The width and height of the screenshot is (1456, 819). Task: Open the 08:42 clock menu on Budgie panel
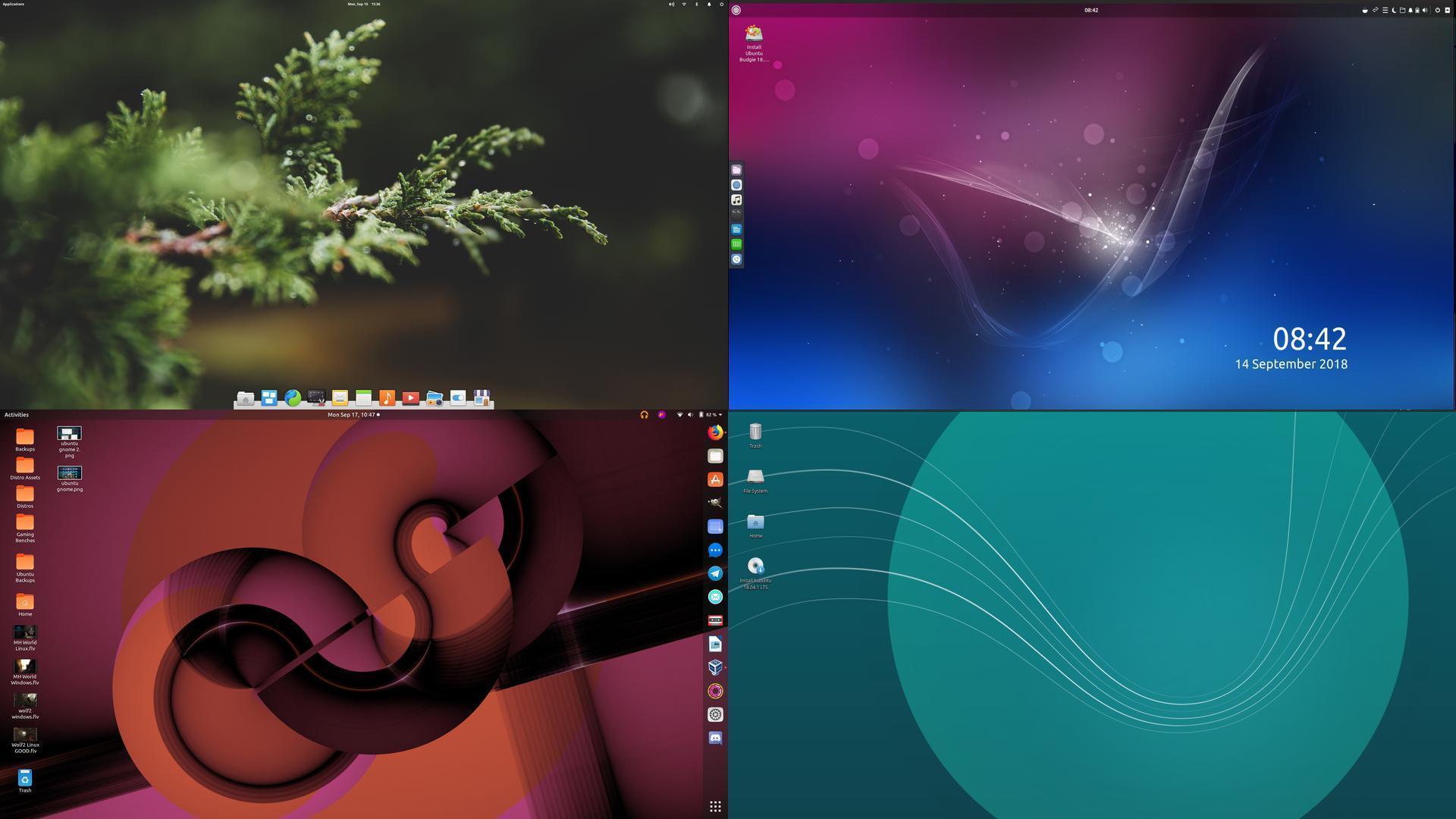[1092, 10]
